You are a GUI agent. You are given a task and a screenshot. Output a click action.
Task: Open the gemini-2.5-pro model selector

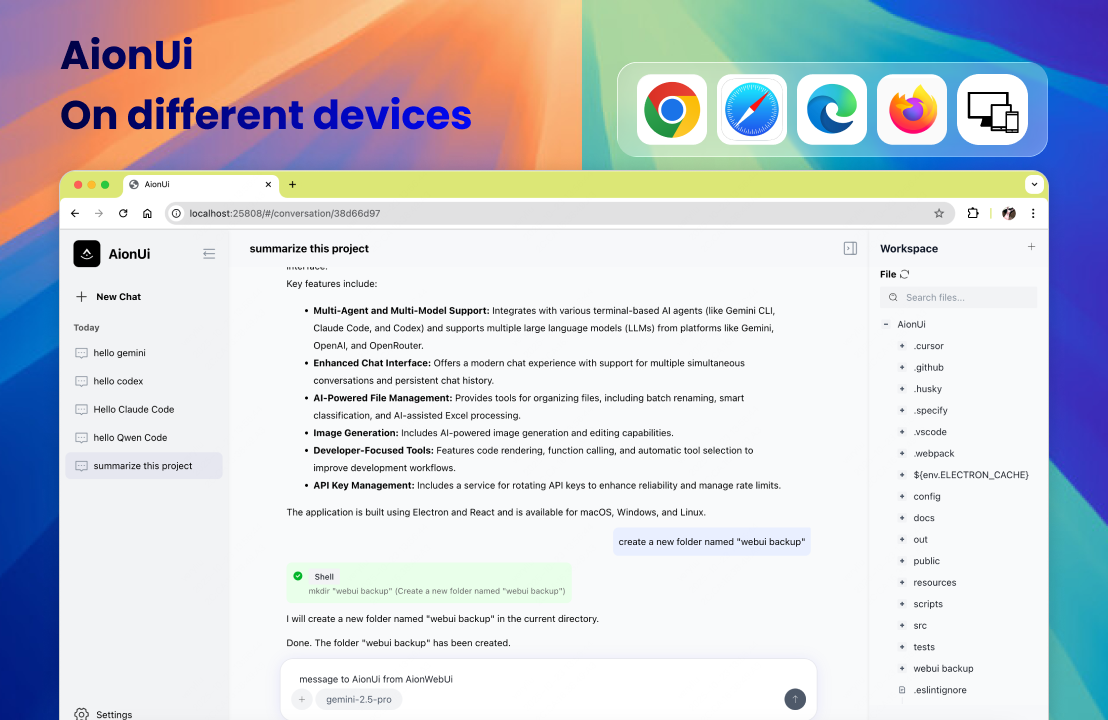point(358,699)
